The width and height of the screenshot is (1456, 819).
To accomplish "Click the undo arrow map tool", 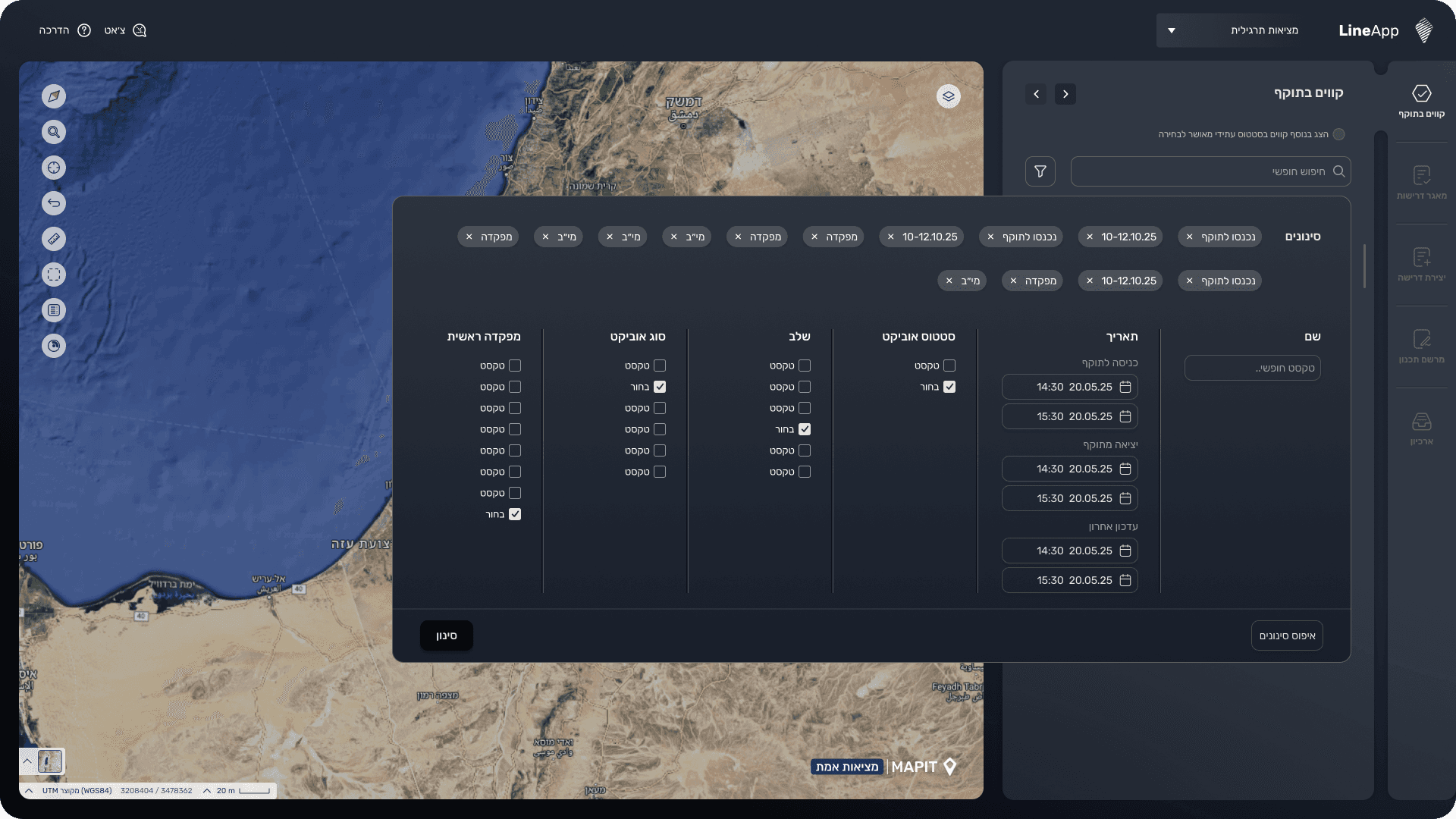I will [54, 203].
